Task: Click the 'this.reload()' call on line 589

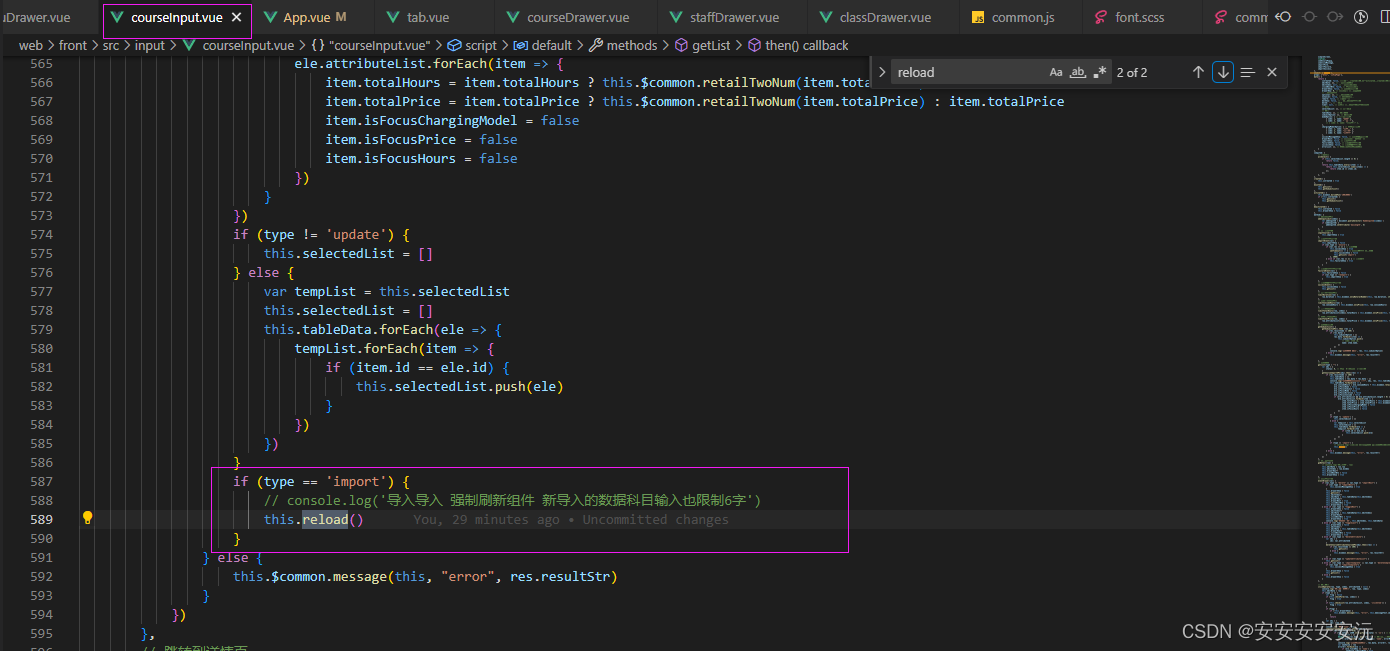Action: tap(314, 519)
